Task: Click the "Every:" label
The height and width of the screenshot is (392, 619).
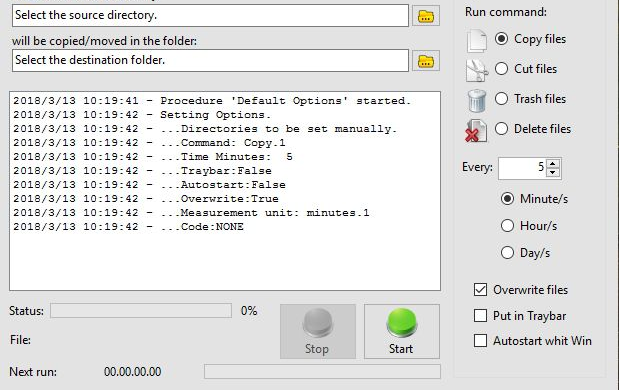Action: pos(477,167)
